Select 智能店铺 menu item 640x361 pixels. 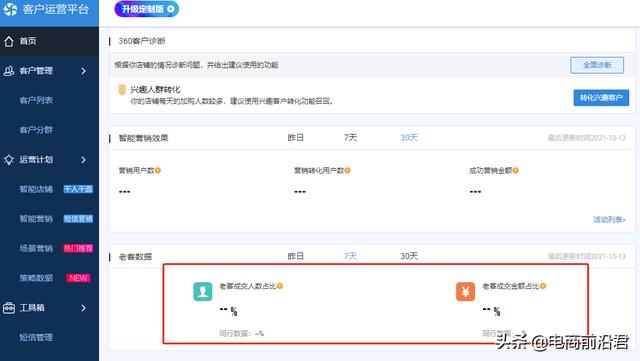(x=36, y=189)
